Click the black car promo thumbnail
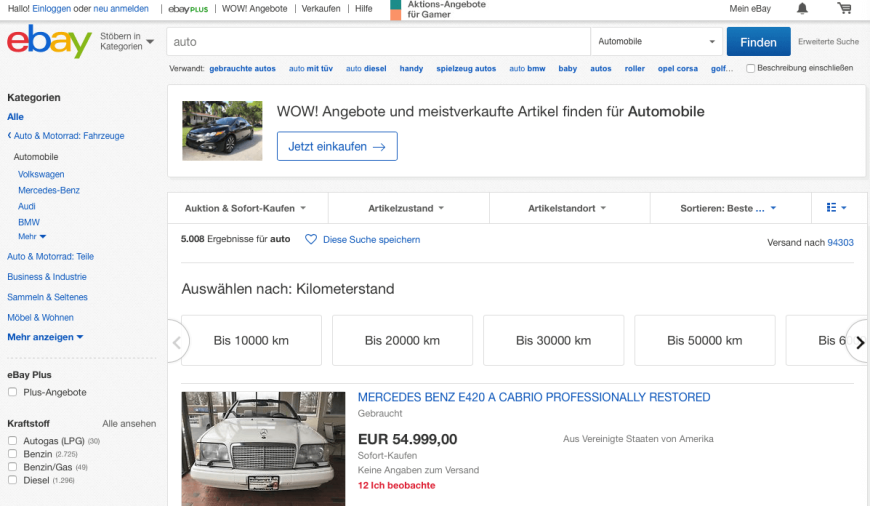 click(x=222, y=131)
